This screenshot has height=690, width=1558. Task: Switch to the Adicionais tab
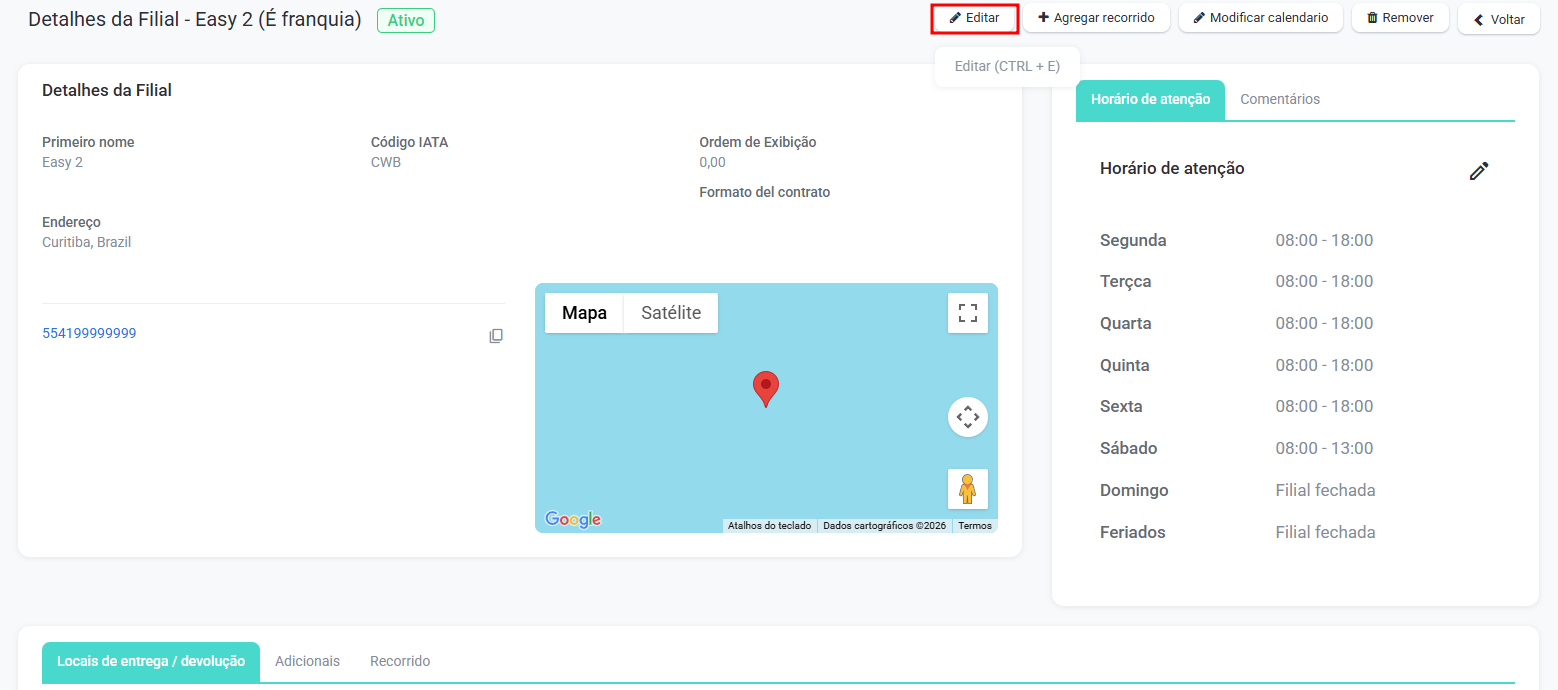307,661
